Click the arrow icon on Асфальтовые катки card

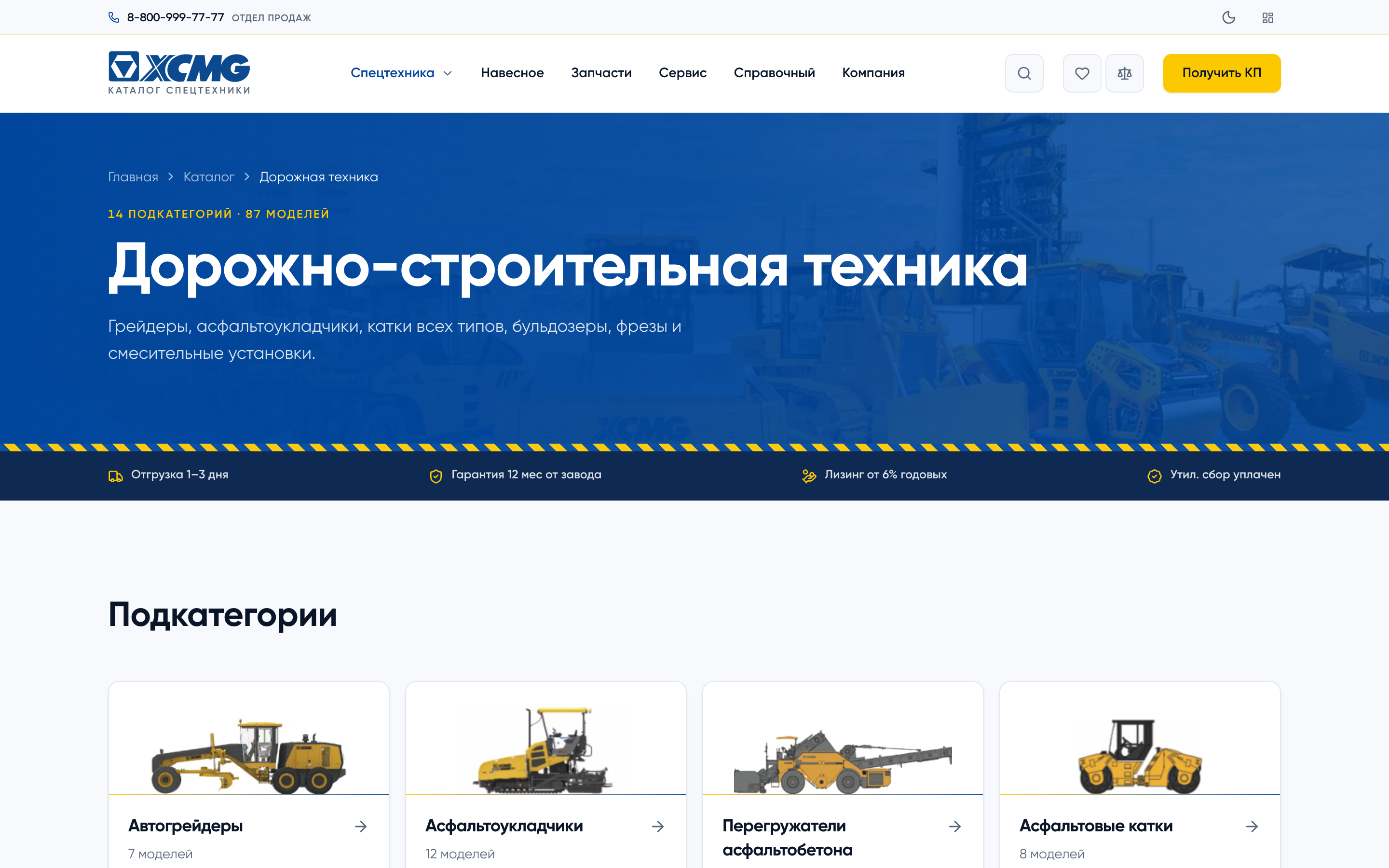(1253, 827)
